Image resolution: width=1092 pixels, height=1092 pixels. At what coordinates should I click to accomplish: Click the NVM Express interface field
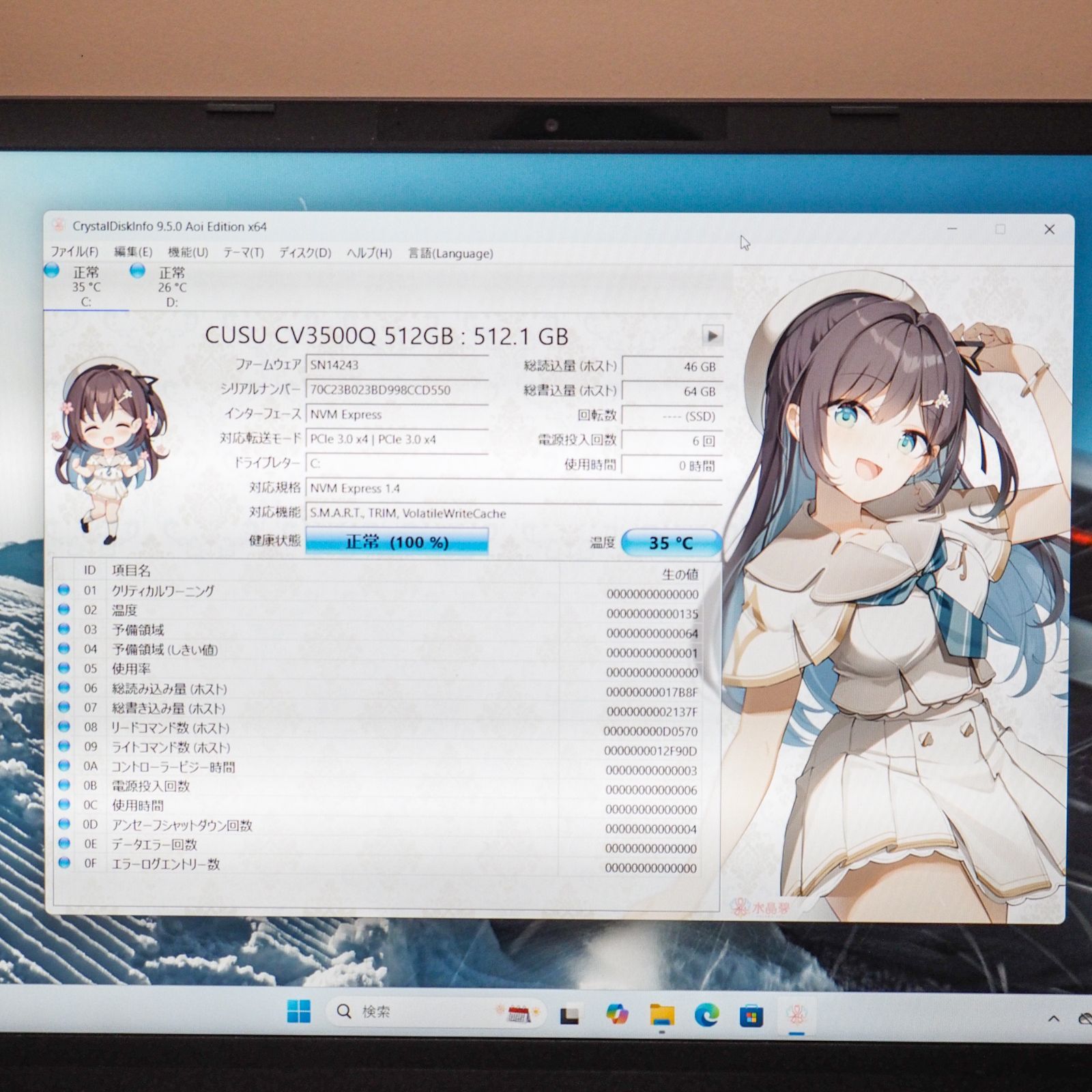tap(397, 415)
